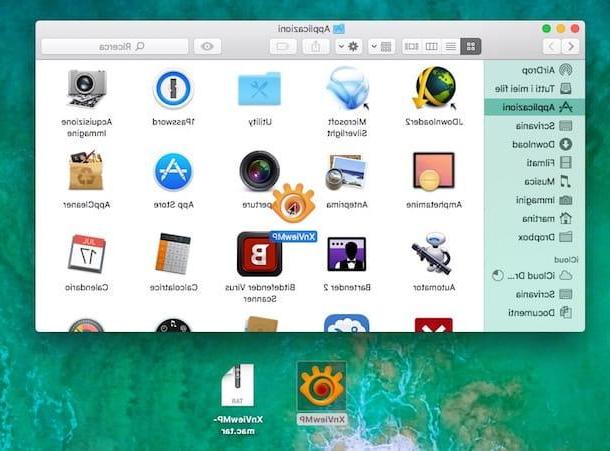
Task: Click the dragged XnViewMP eye icon in the Finder window
Action: (293, 203)
